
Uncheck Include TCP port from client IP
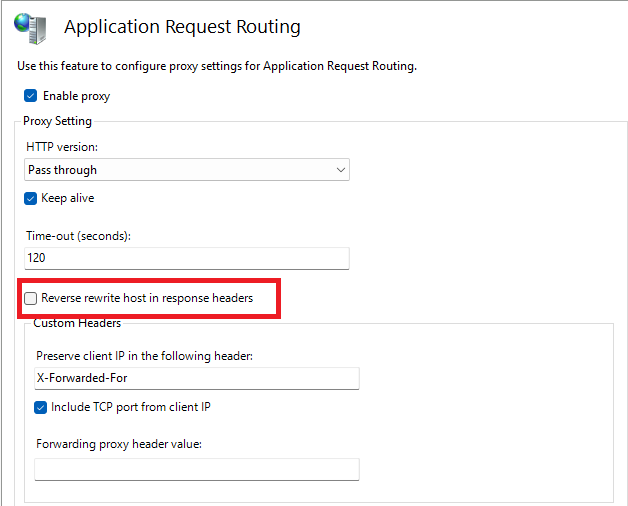40,408
